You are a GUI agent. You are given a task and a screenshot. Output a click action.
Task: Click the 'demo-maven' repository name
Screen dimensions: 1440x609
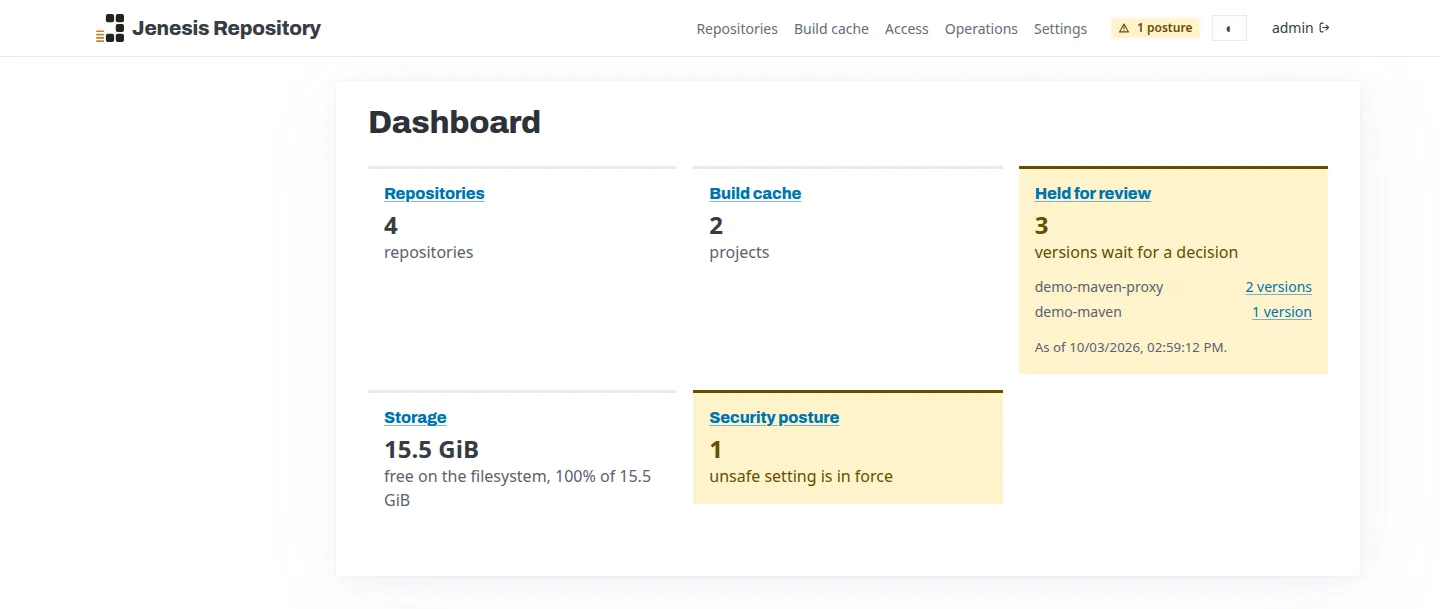(x=1078, y=312)
